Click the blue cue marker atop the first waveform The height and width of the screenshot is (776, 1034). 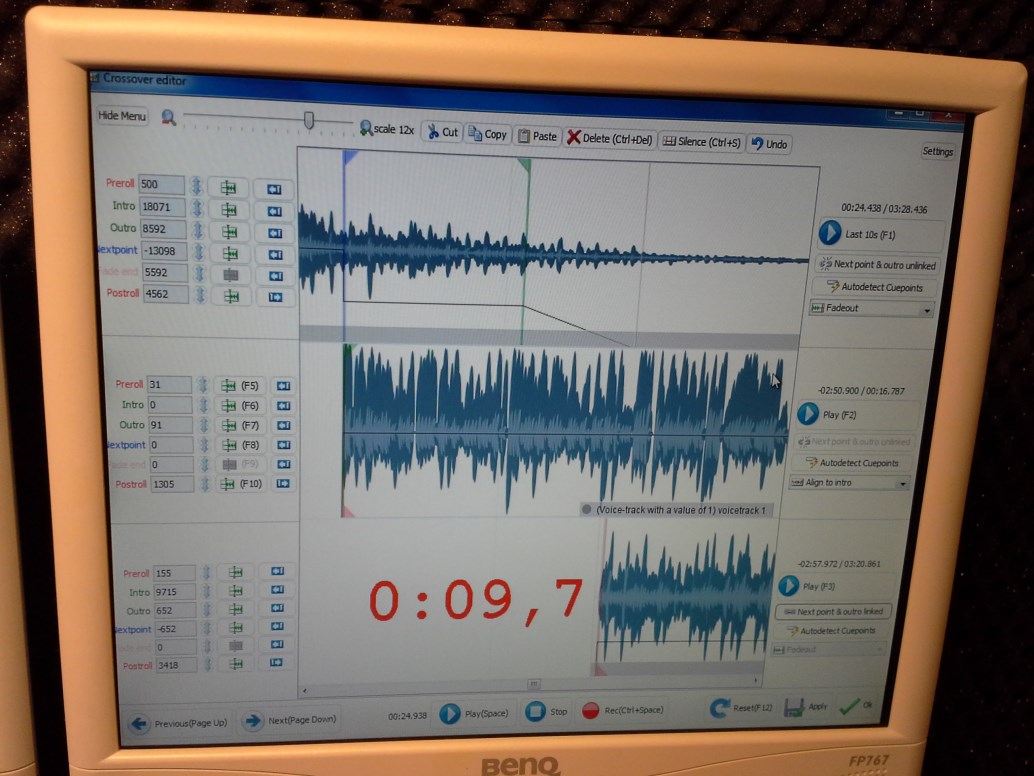pyautogui.click(x=350, y=157)
